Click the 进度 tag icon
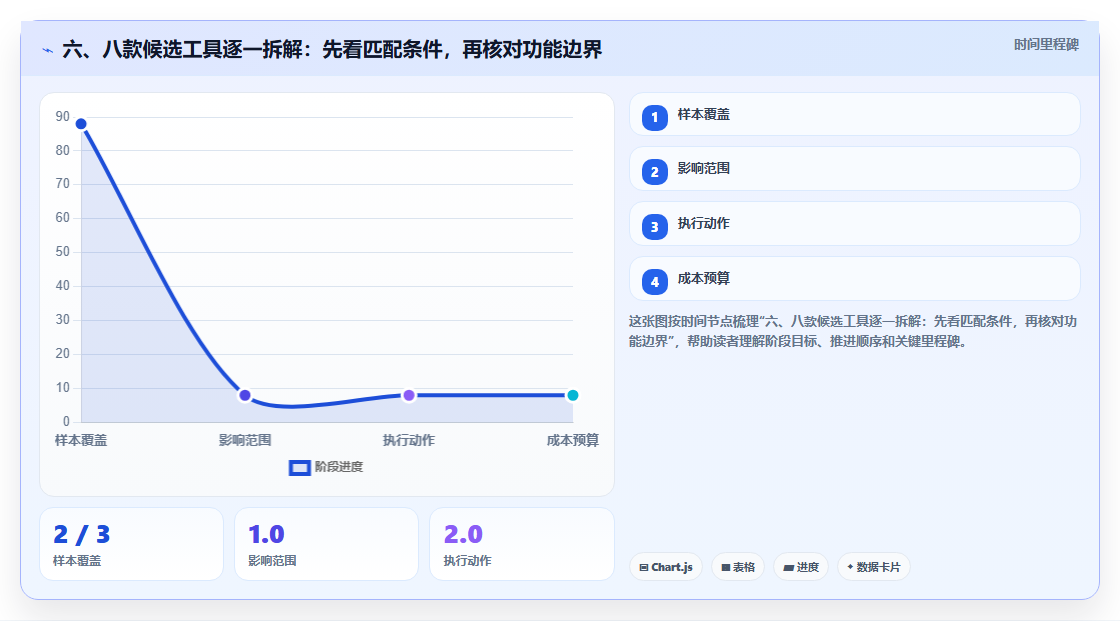This screenshot has height=621, width=1120. (789, 567)
